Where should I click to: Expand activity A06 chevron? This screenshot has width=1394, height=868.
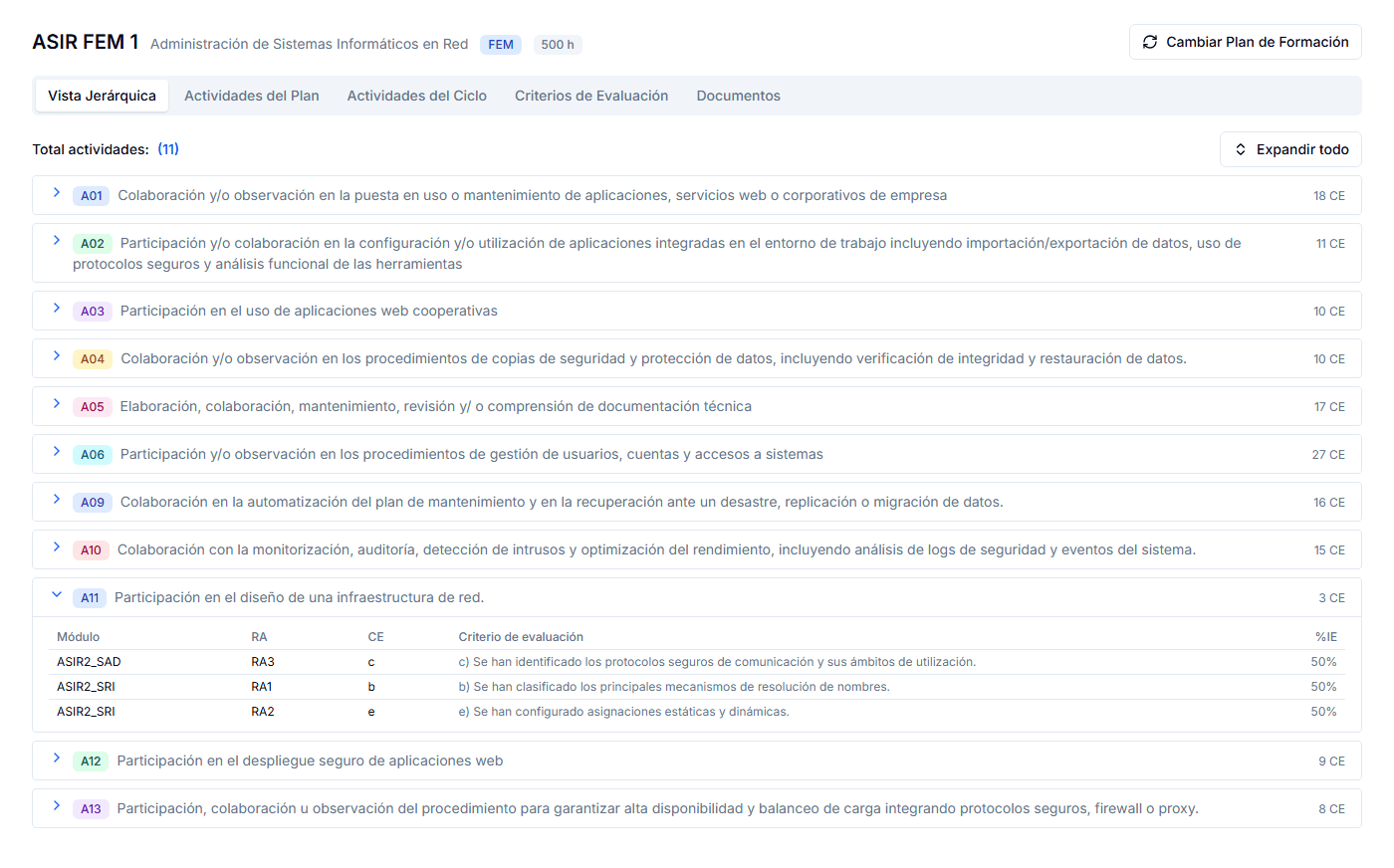[57, 451]
